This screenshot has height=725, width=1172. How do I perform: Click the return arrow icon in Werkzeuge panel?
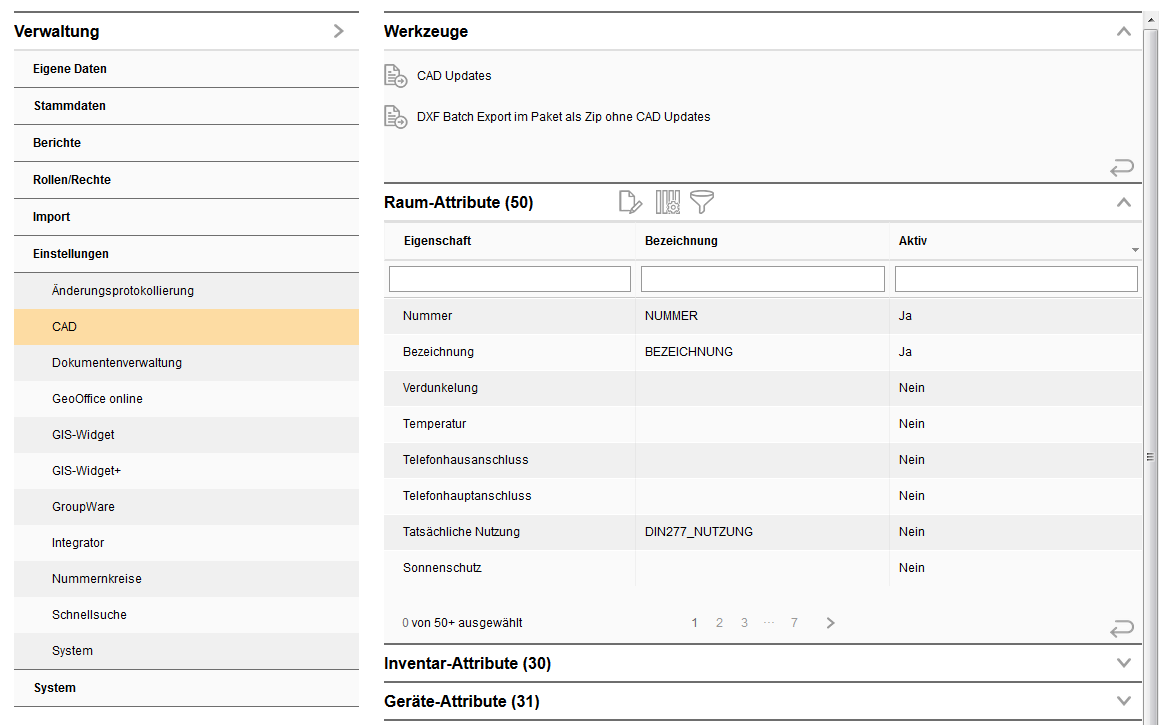click(x=1122, y=168)
